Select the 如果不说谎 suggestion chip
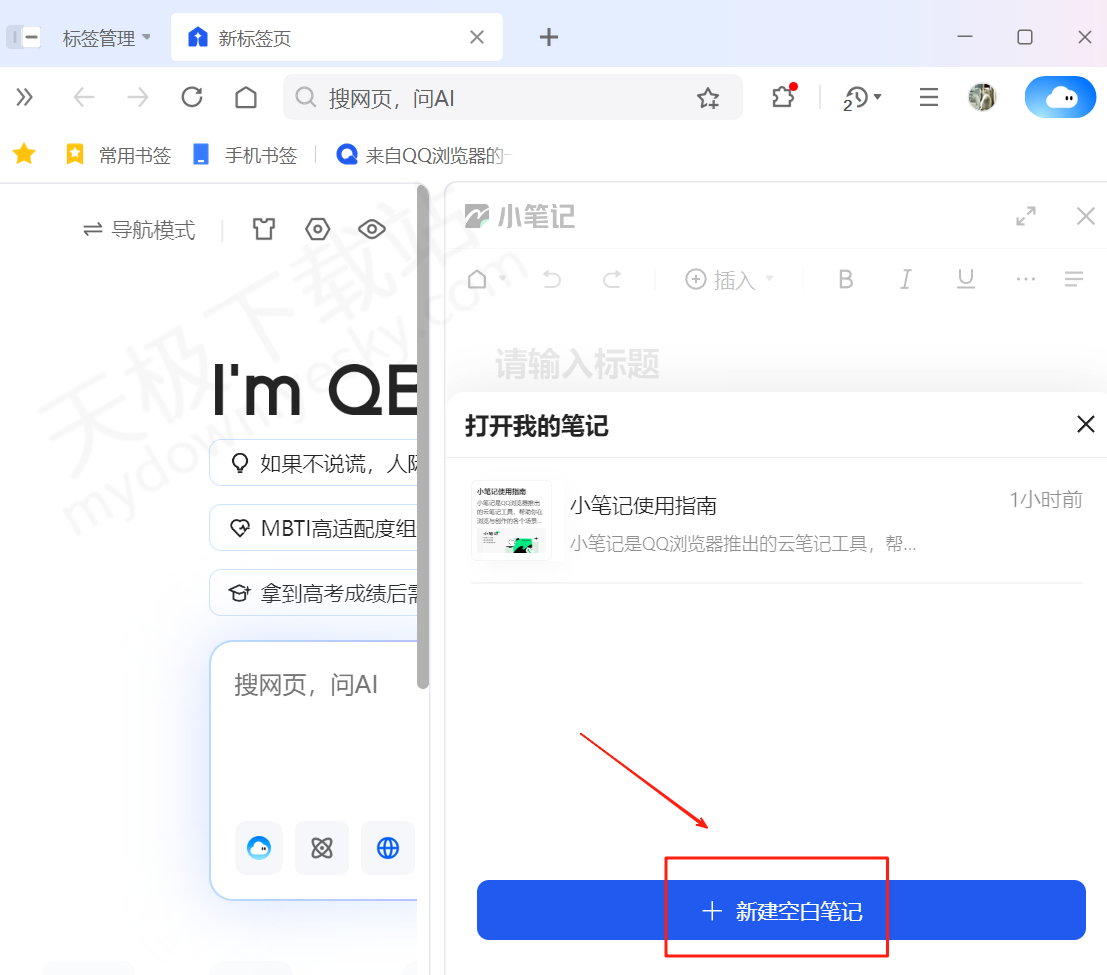The height and width of the screenshot is (975, 1107). pos(315,463)
